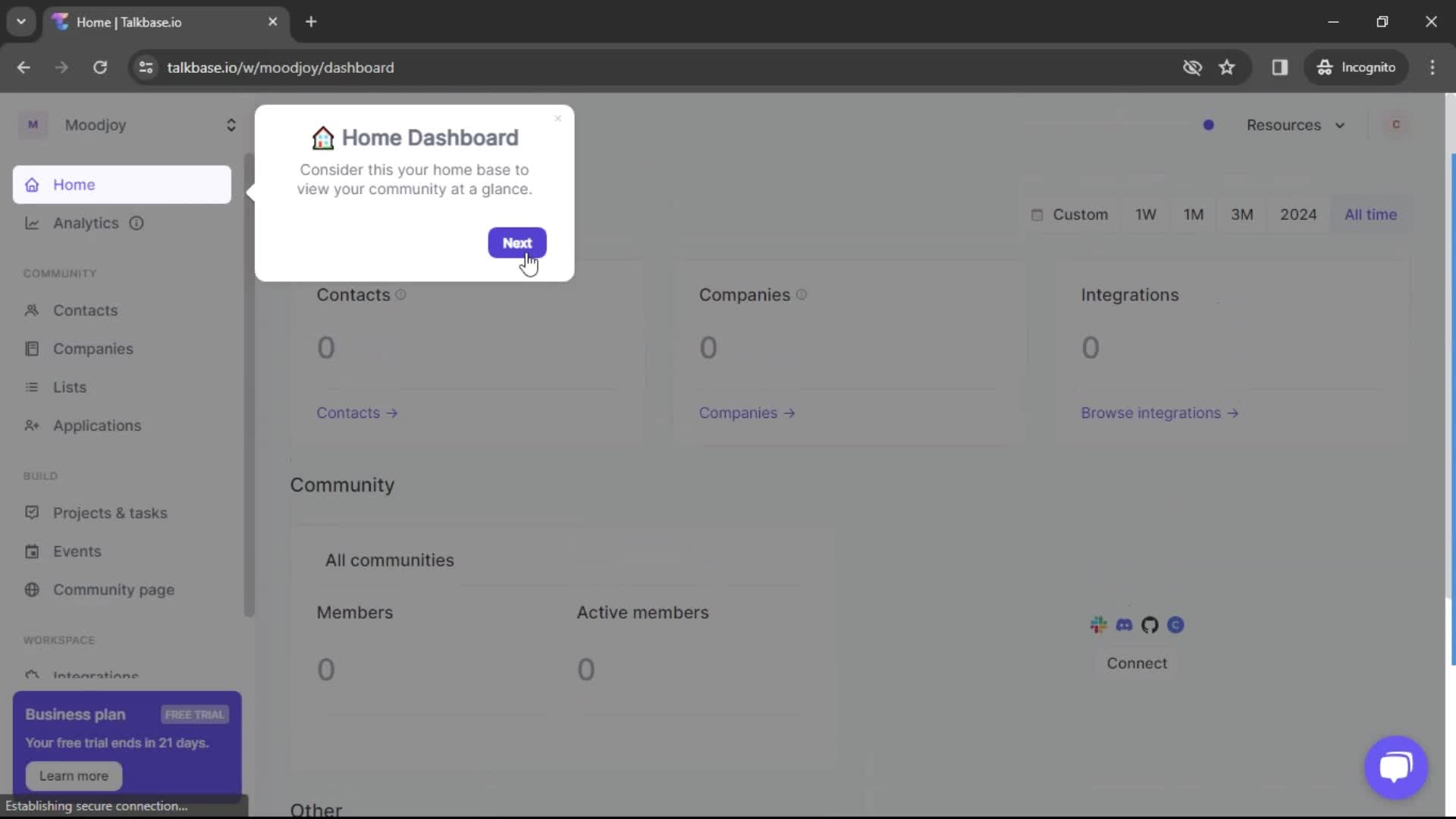Click the Projects and tasks icon
The height and width of the screenshot is (819, 1456).
[x=31, y=512]
